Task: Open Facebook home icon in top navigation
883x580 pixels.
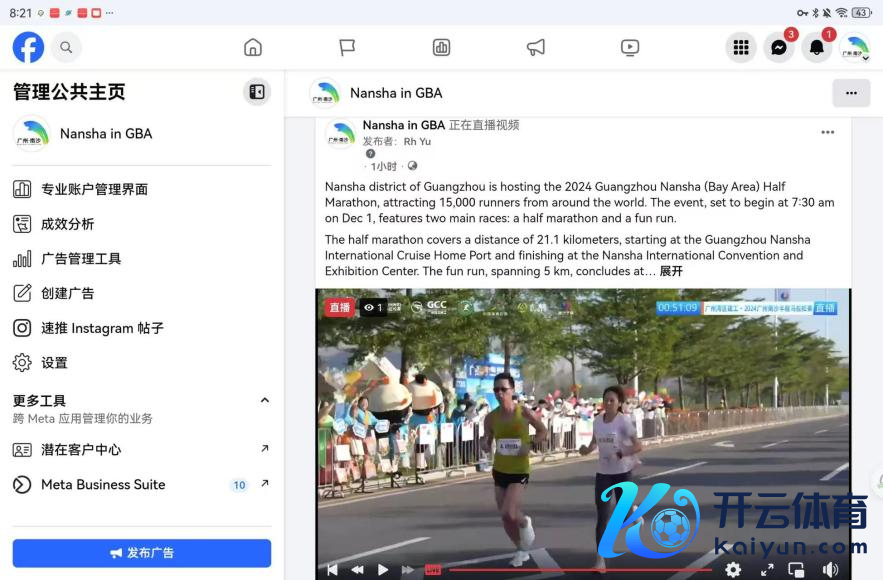Action: [253, 47]
